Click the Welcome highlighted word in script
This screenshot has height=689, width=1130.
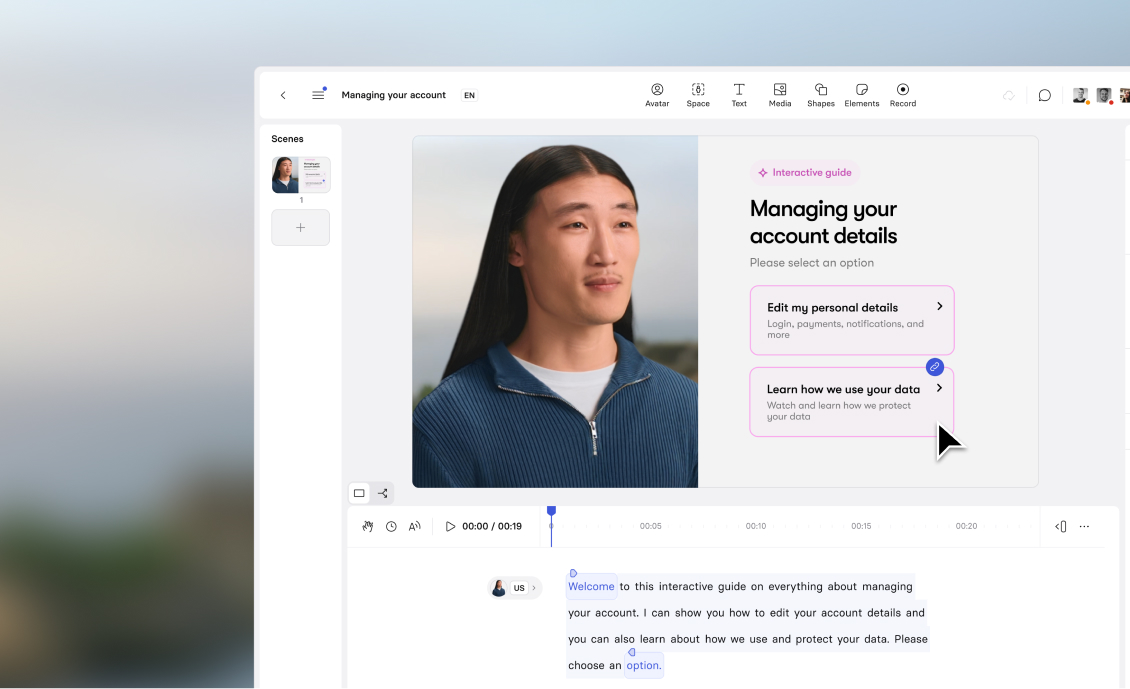coord(591,587)
